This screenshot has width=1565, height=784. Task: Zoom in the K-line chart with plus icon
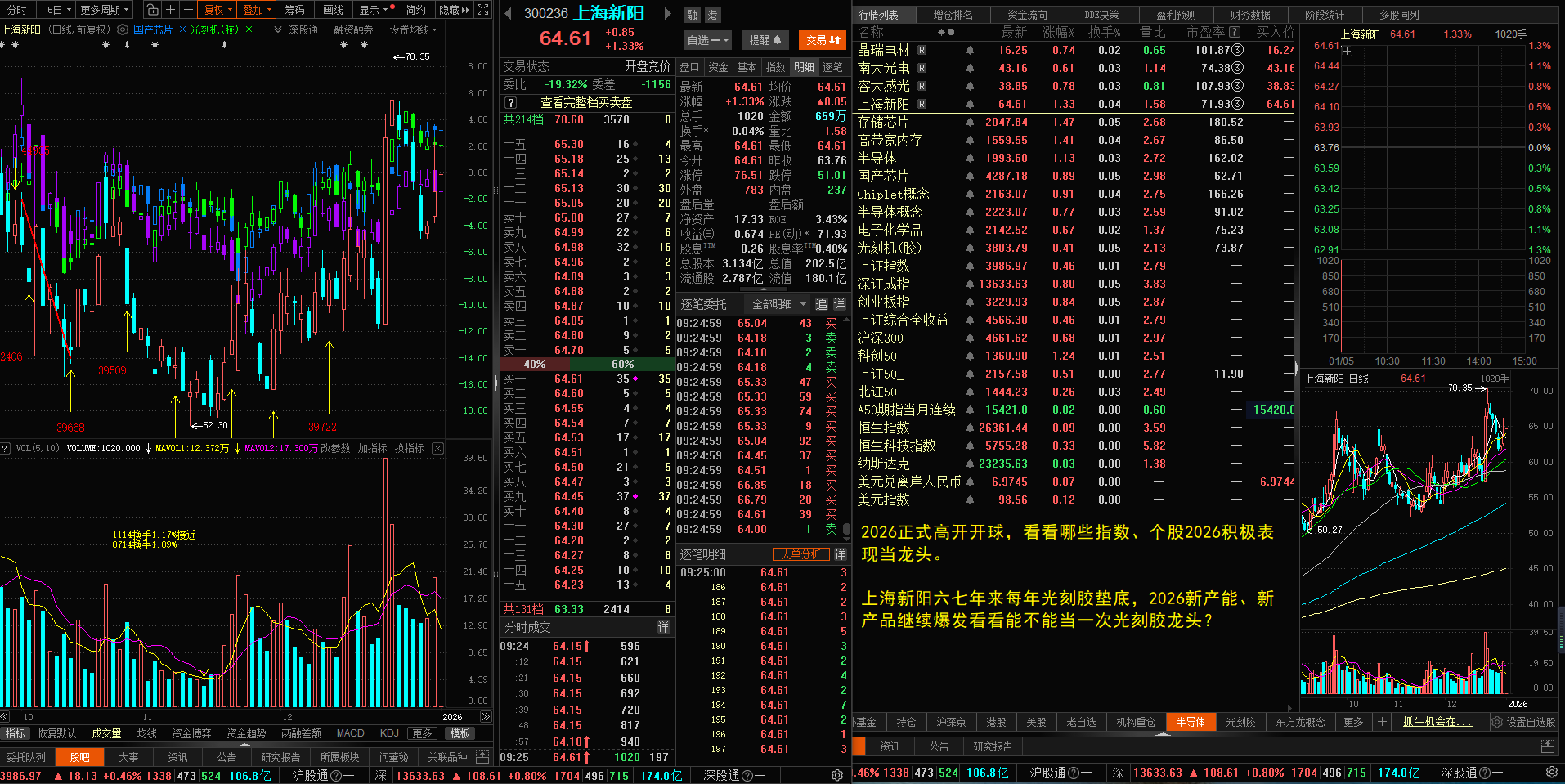(x=170, y=10)
